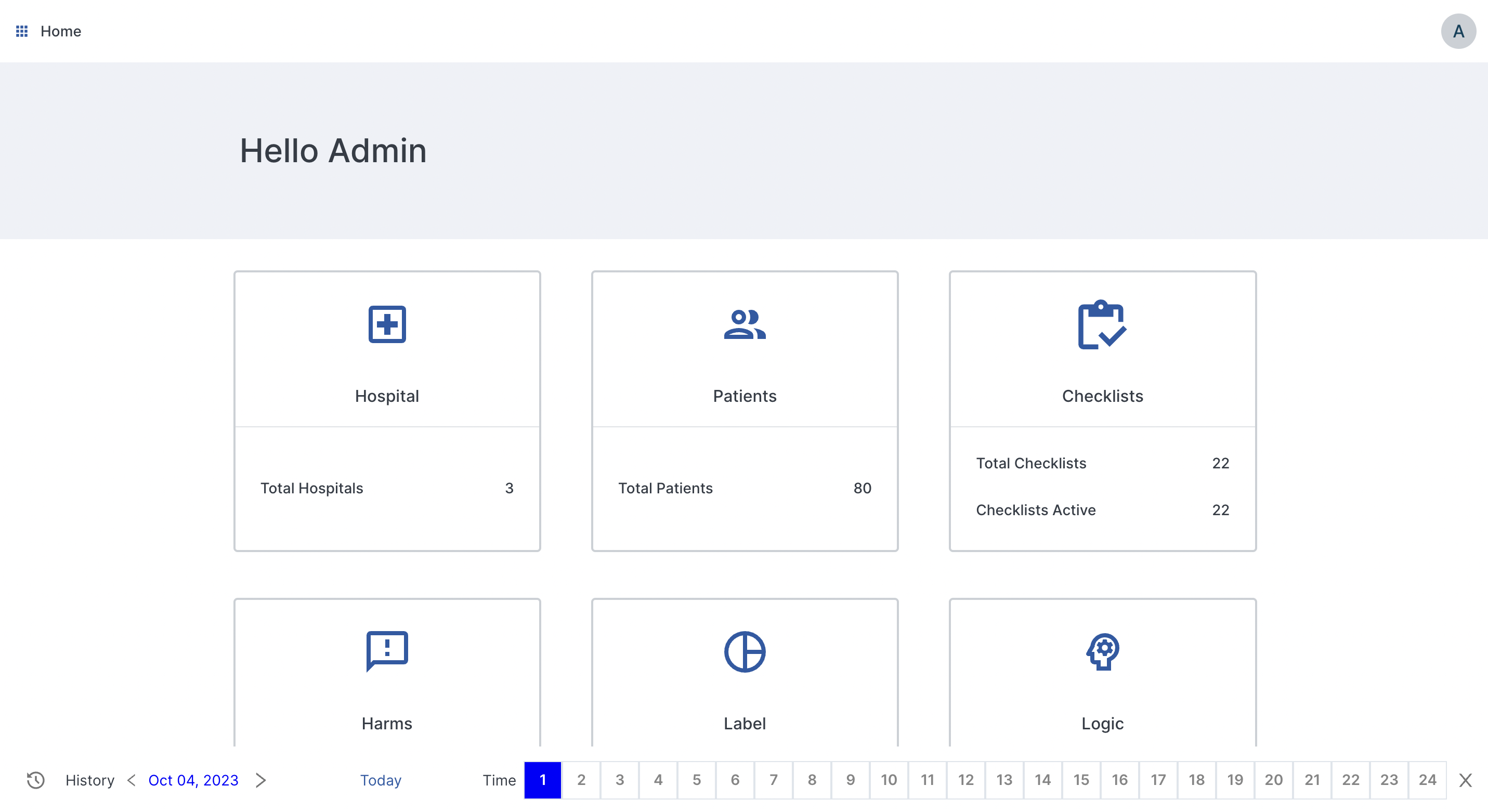Screen dimensions: 1488x812
Task: Go to previous date with left chevron
Action: 131,780
